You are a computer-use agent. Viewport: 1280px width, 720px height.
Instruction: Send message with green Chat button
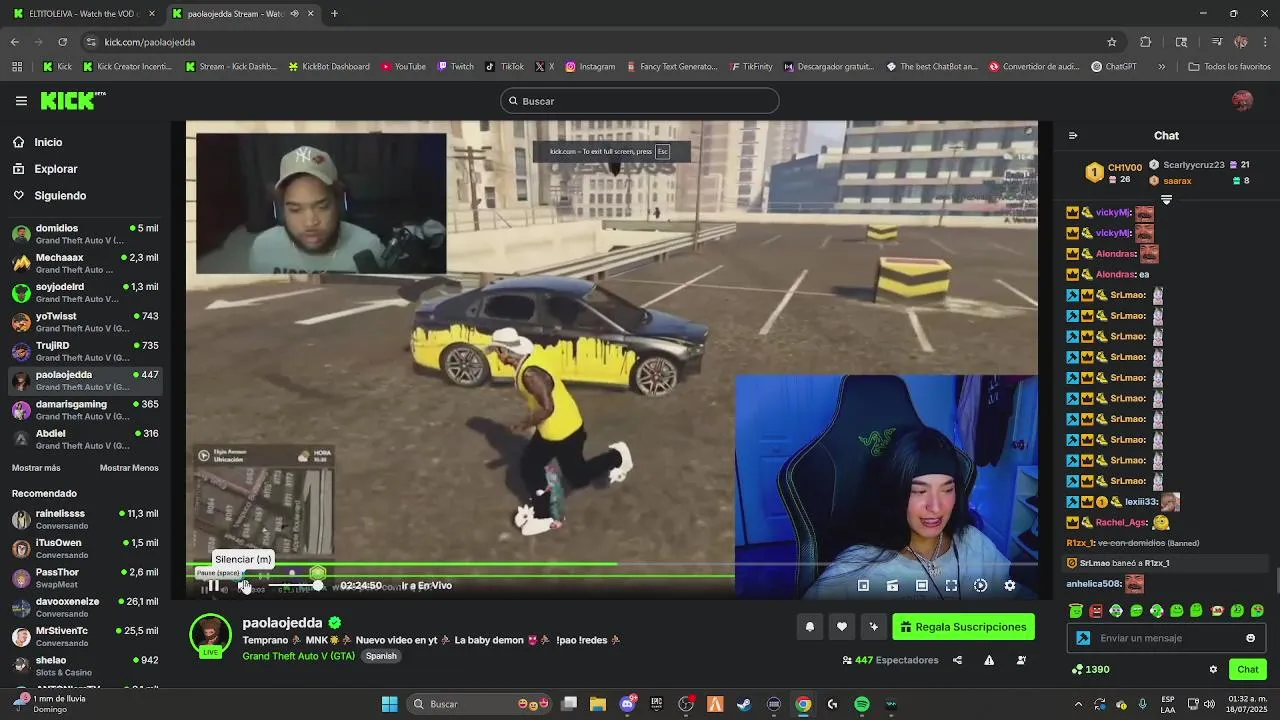tap(1248, 669)
